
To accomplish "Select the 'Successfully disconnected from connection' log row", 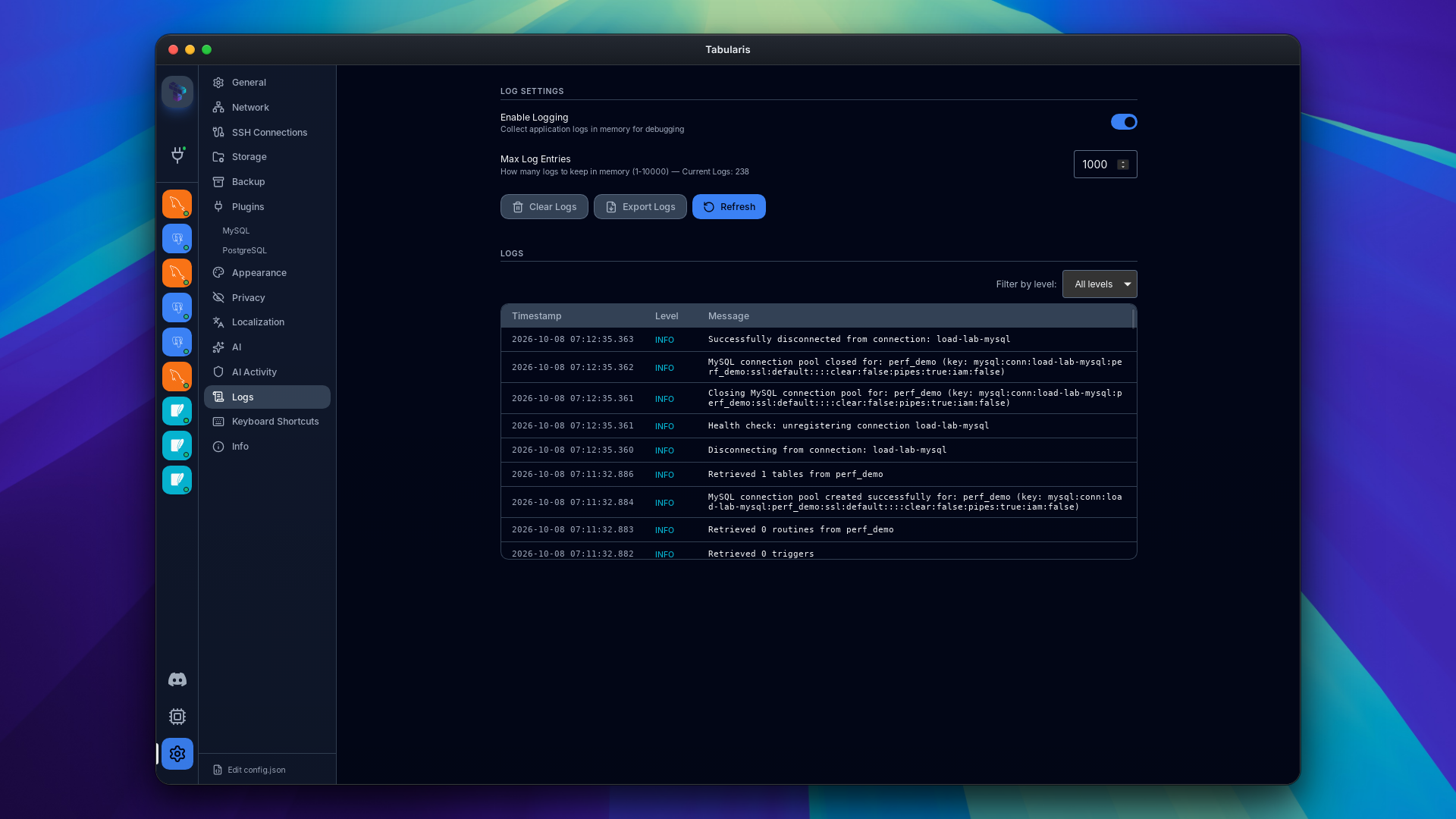I will click(x=818, y=340).
